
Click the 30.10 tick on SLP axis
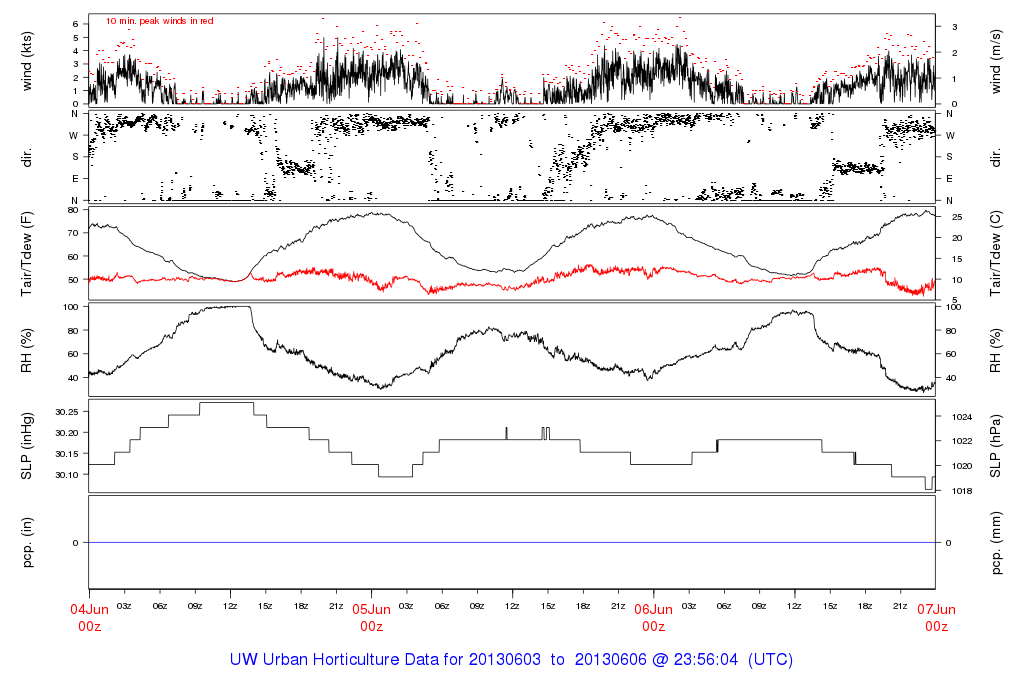[x=67, y=475]
